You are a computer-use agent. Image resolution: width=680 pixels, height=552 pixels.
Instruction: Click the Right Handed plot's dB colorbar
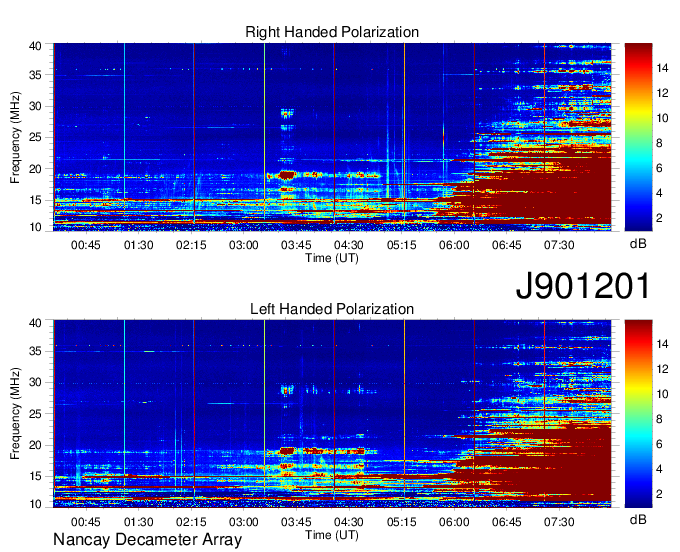coord(638,137)
